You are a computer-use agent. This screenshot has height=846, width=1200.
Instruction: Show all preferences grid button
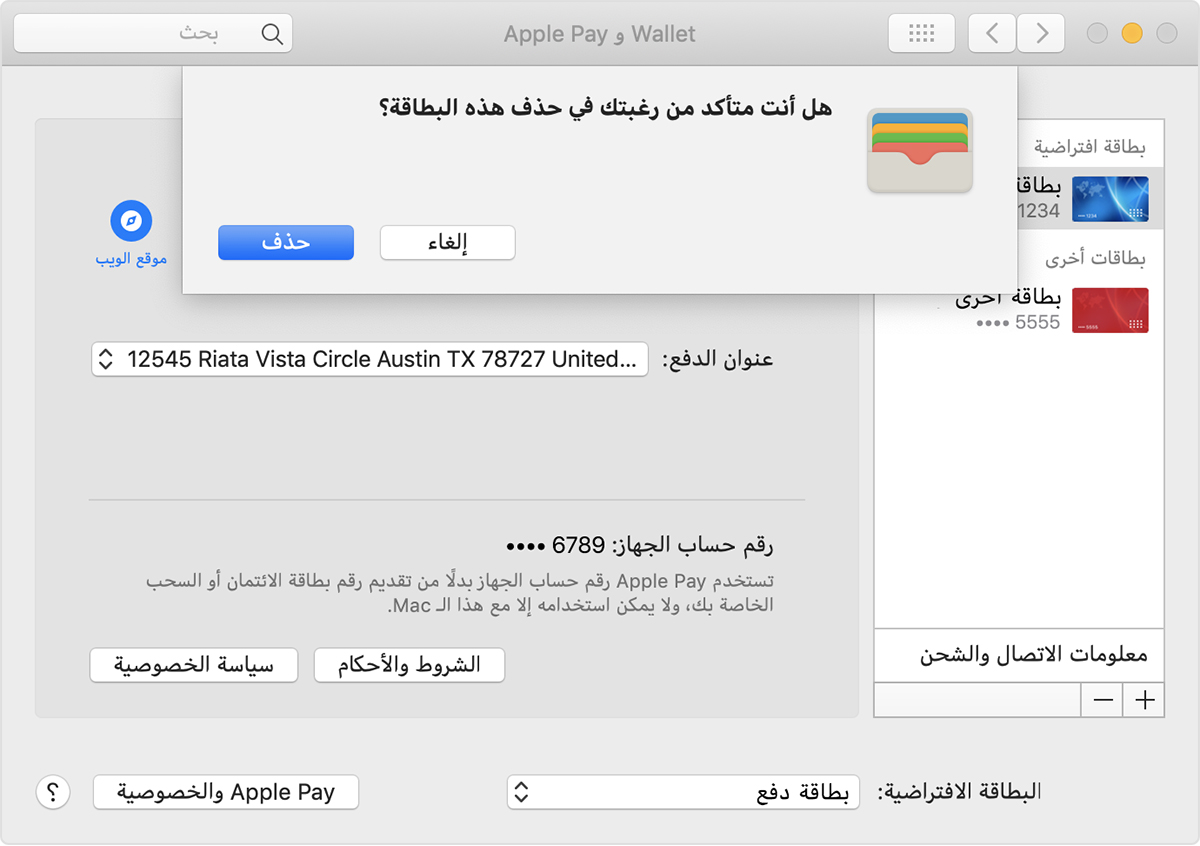pyautogui.click(x=921, y=33)
